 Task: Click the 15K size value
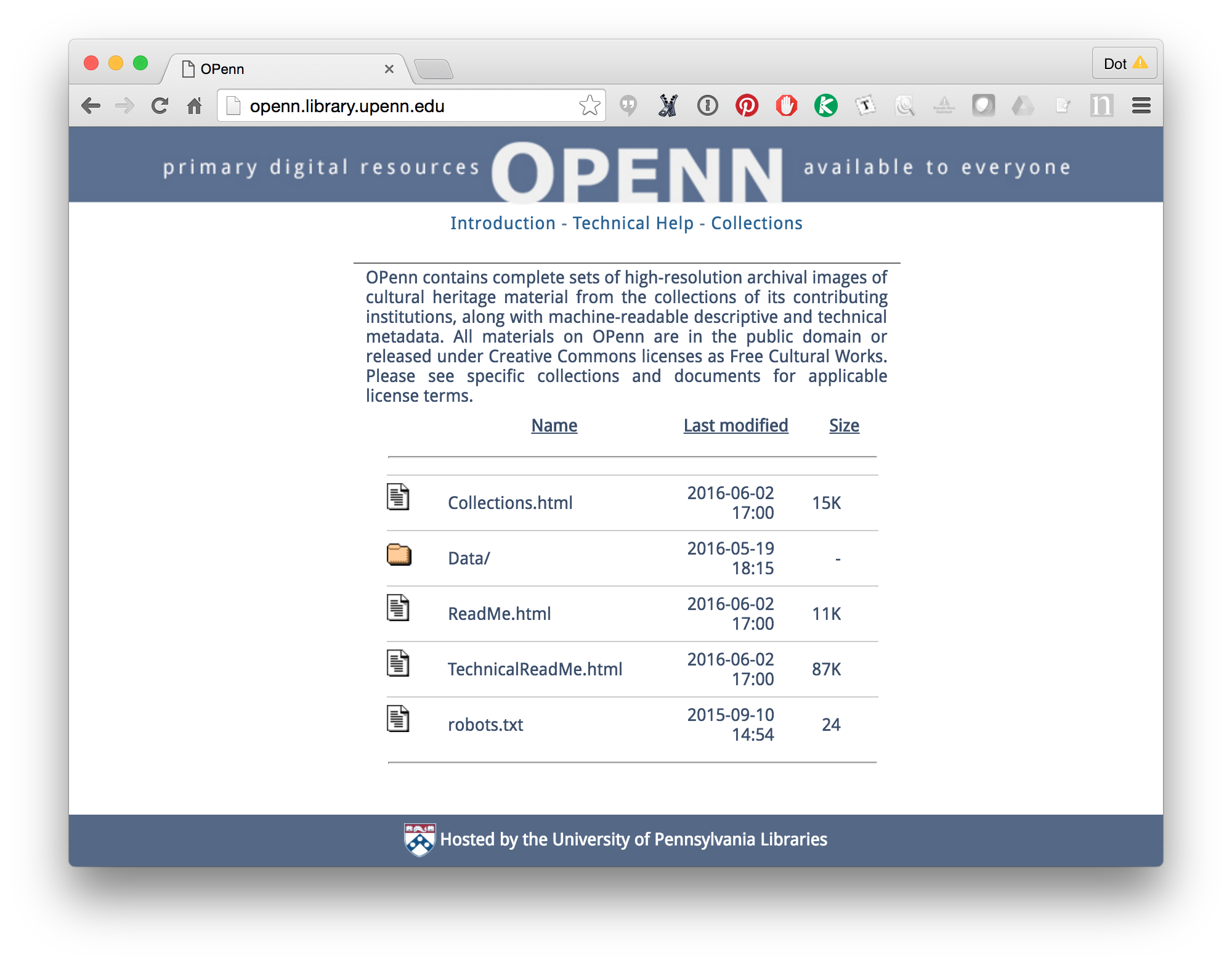pos(826,503)
